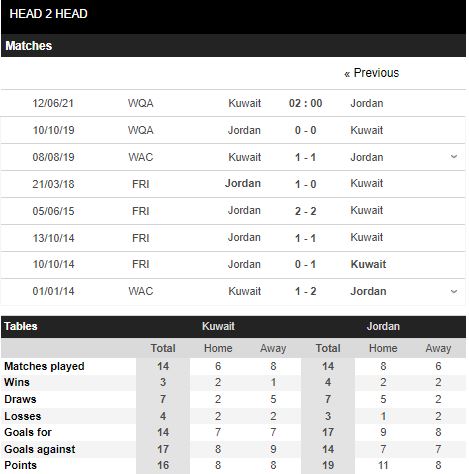Click the Tables section header label

[21, 326]
